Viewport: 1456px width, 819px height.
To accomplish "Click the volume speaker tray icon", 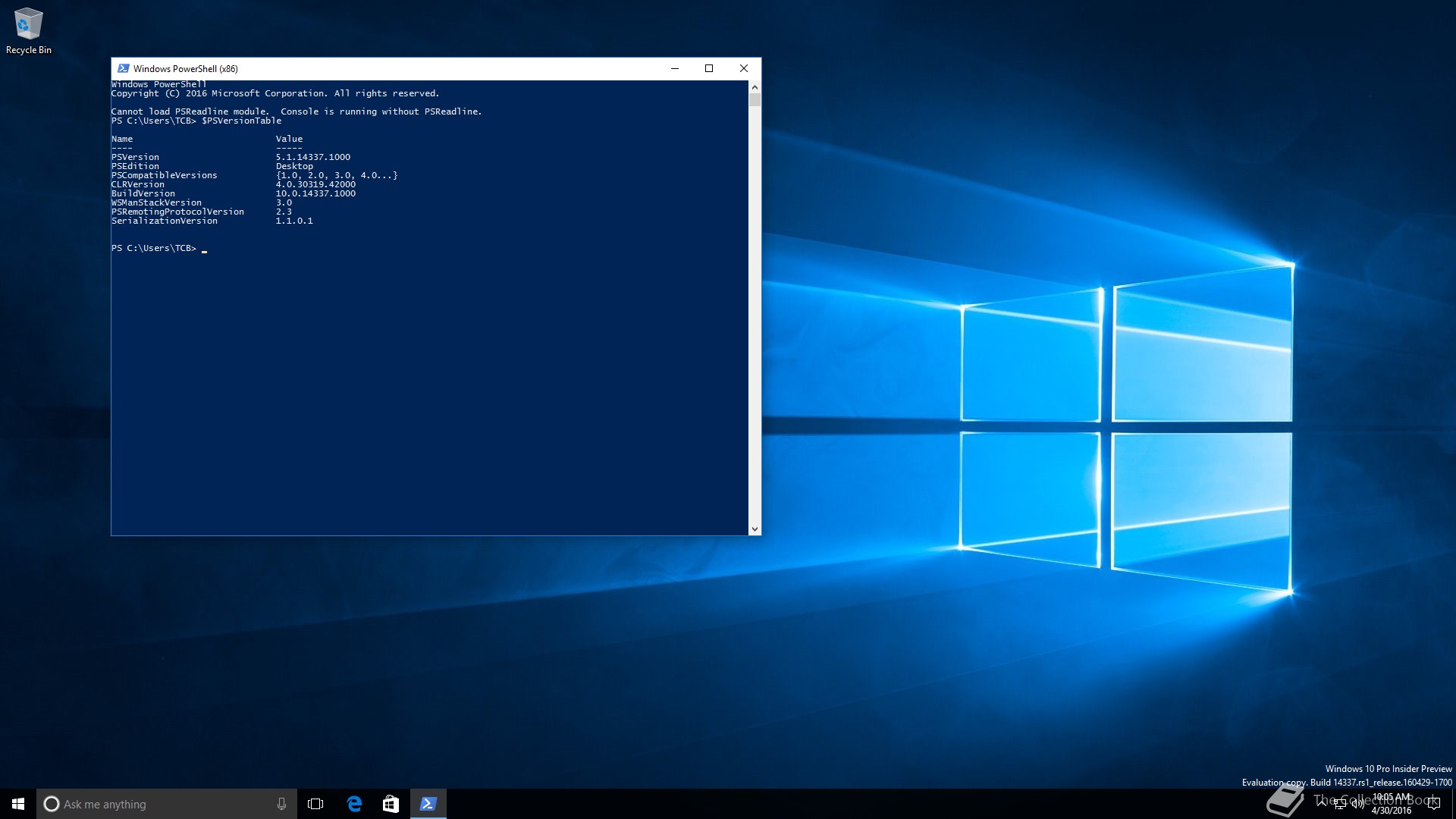I will [x=1357, y=804].
